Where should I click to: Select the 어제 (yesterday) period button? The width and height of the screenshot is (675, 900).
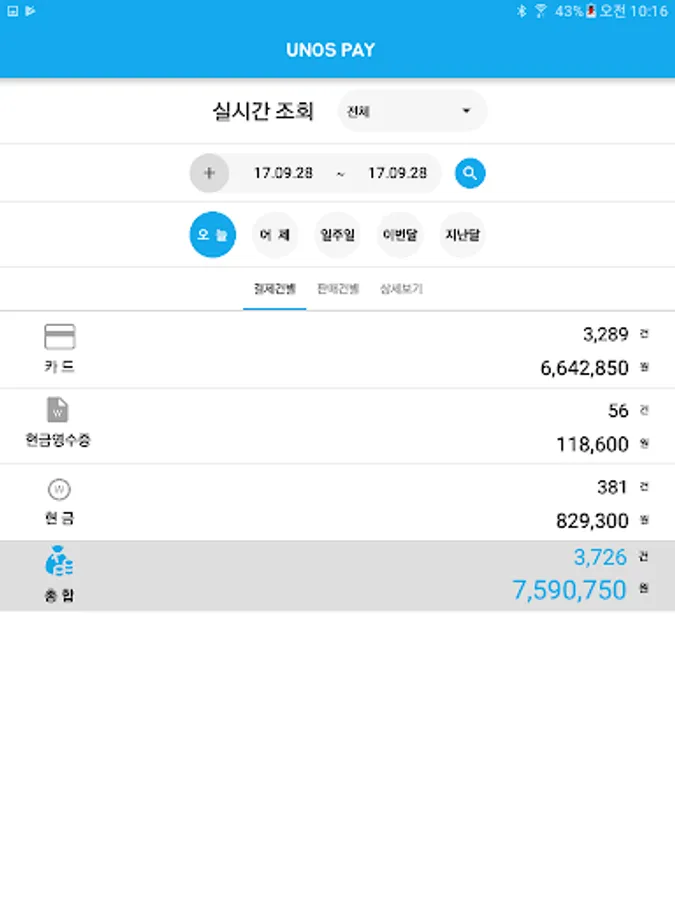coord(275,235)
